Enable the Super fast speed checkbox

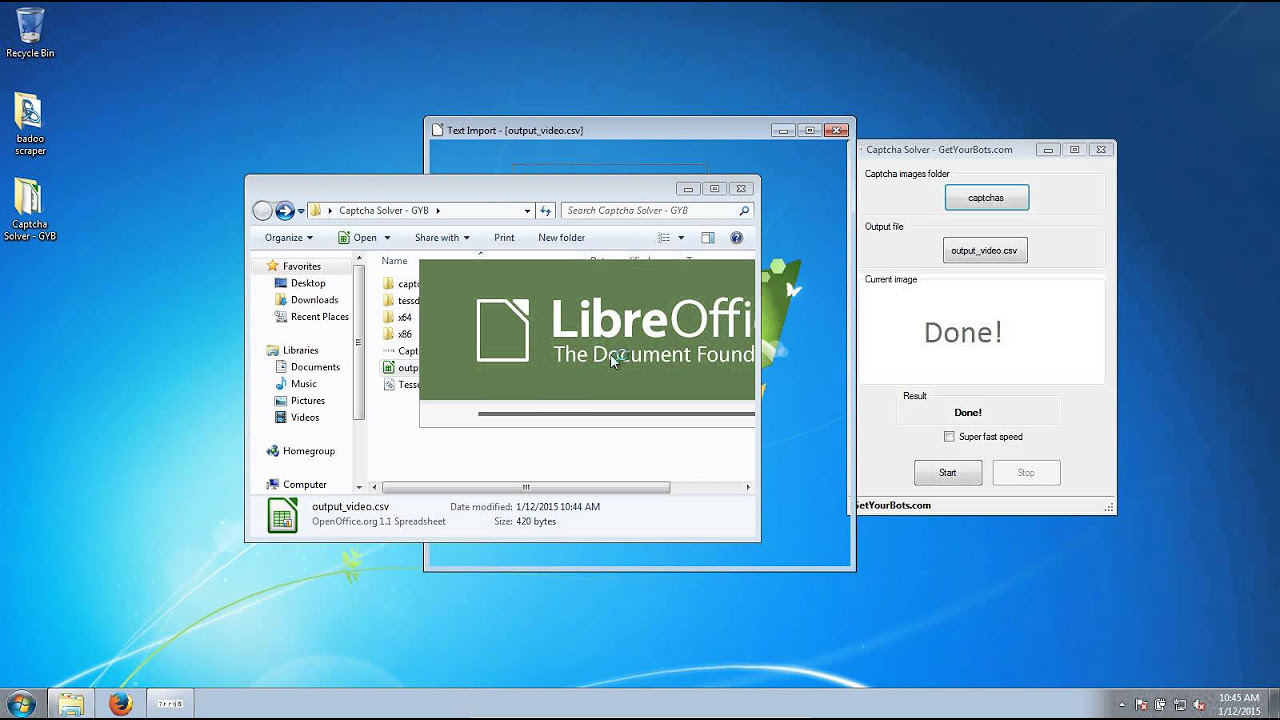949,437
